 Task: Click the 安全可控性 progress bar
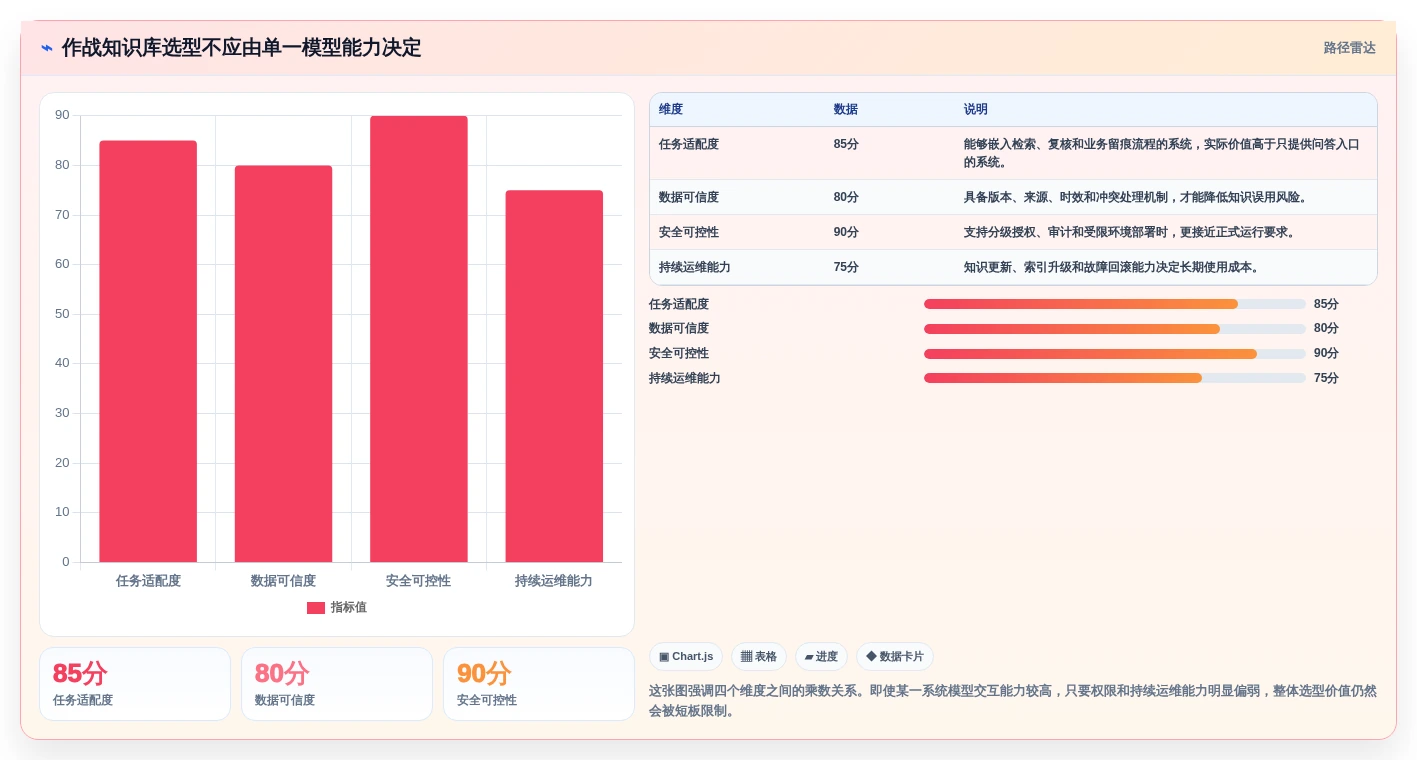point(1115,354)
